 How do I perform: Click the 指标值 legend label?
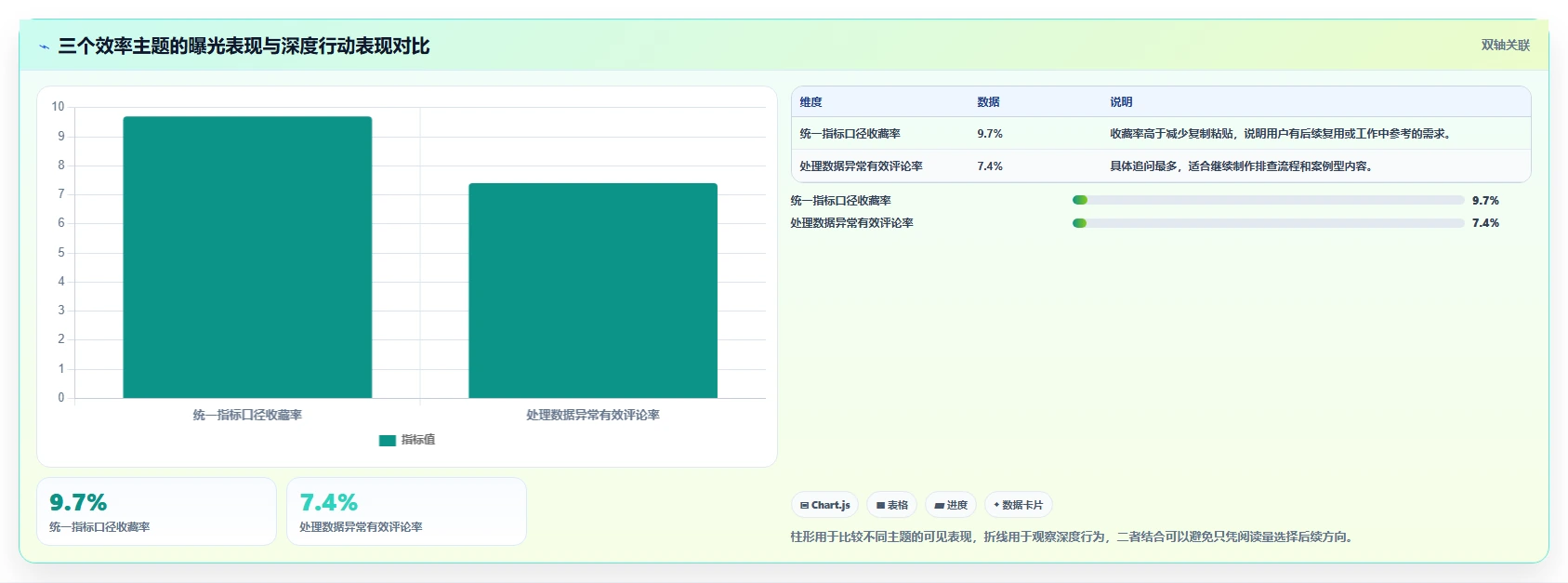tap(418, 440)
